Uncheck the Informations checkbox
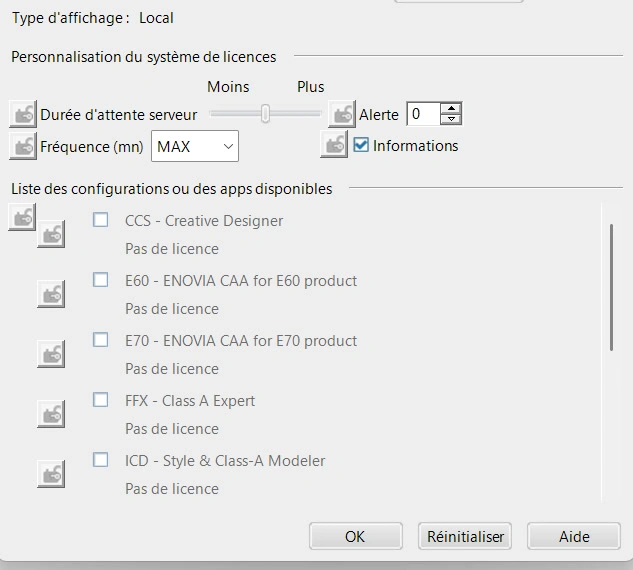 (x=362, y=145)
